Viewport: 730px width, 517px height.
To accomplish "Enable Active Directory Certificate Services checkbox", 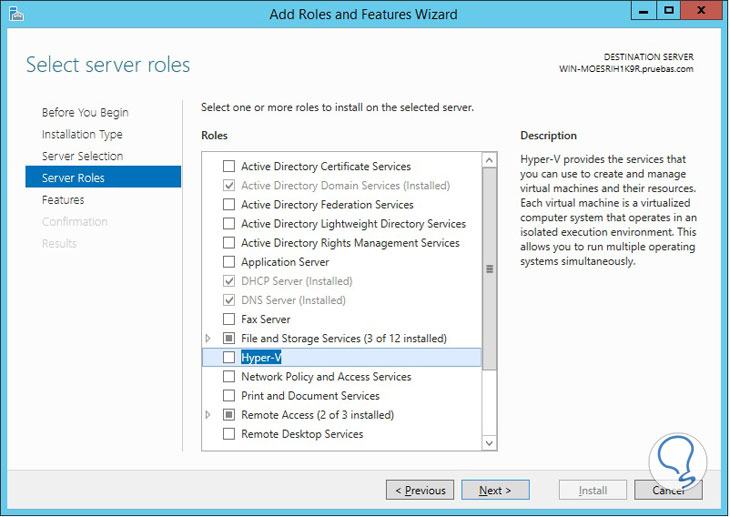I will 229,166.
